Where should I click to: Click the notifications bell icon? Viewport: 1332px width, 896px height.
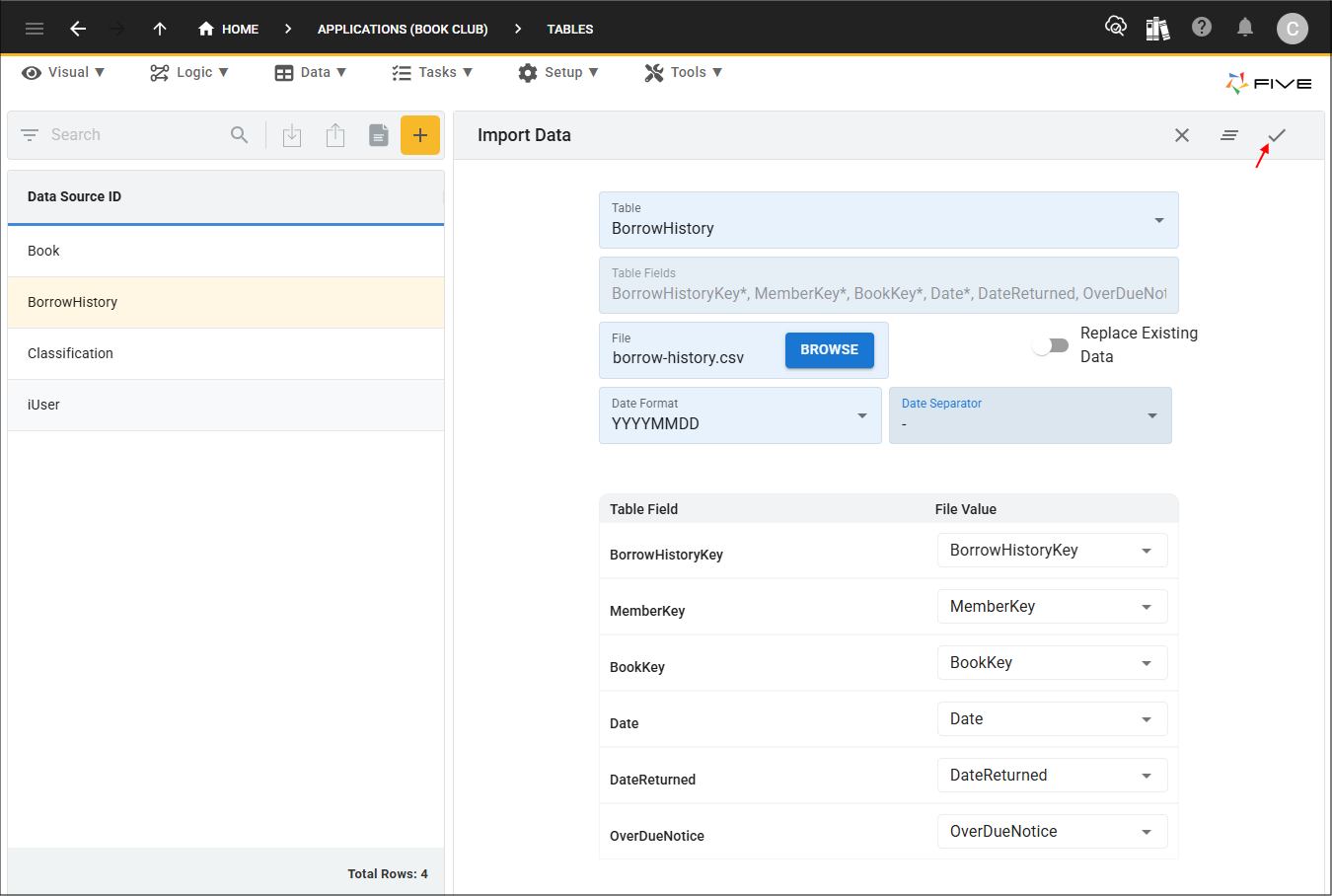pos(1245,28)
